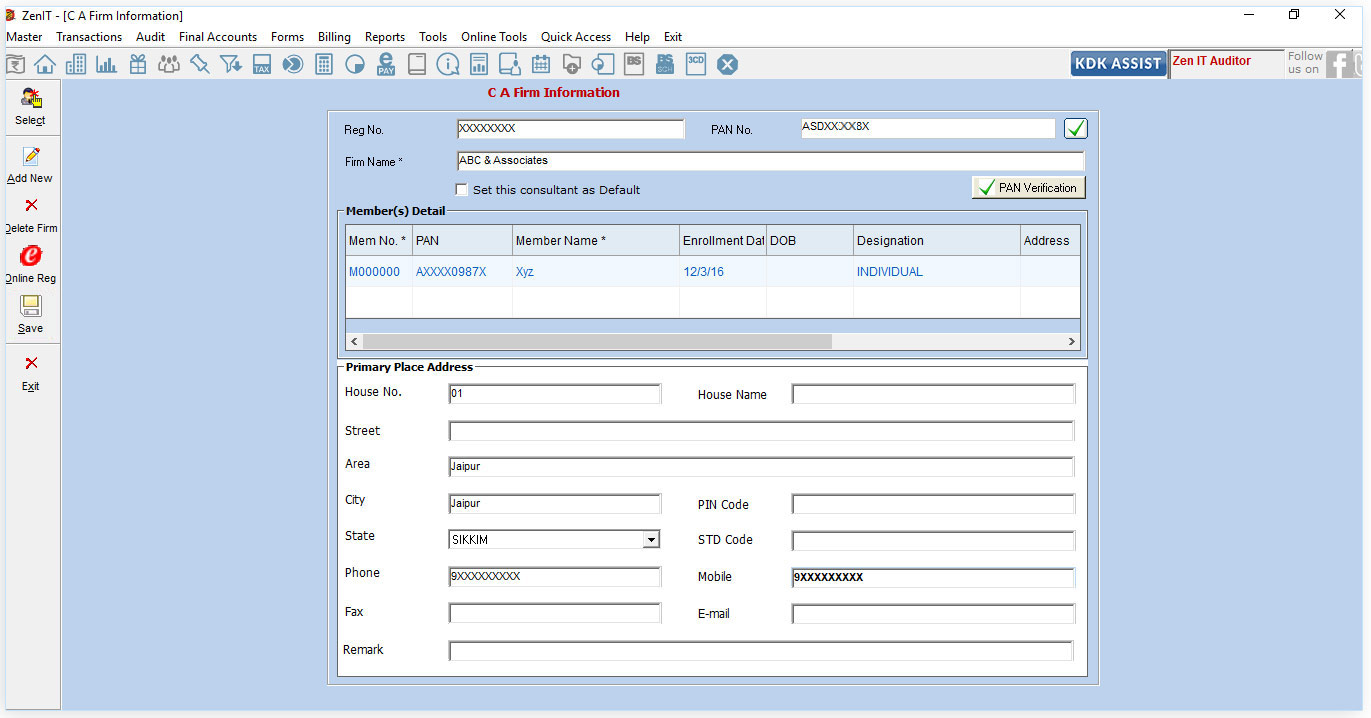Click the KDK ASSIST button
This screenshot has height=718, width=1371.
(x=1117, y=64)
